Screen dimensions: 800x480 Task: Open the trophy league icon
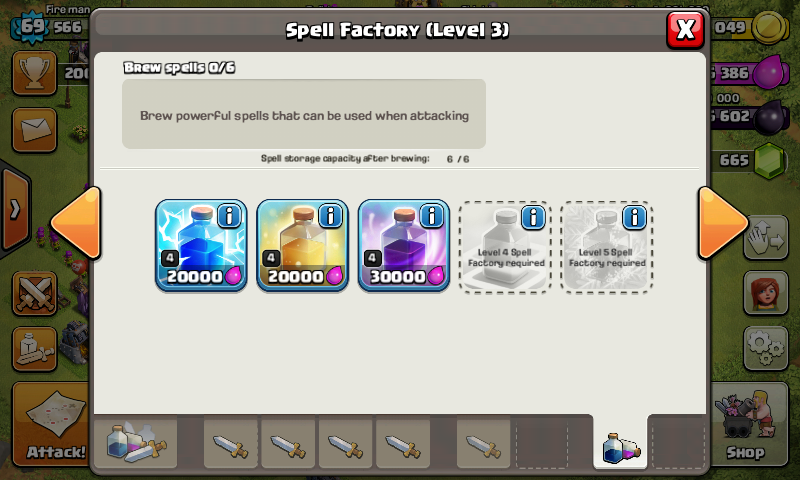[34, 73]
